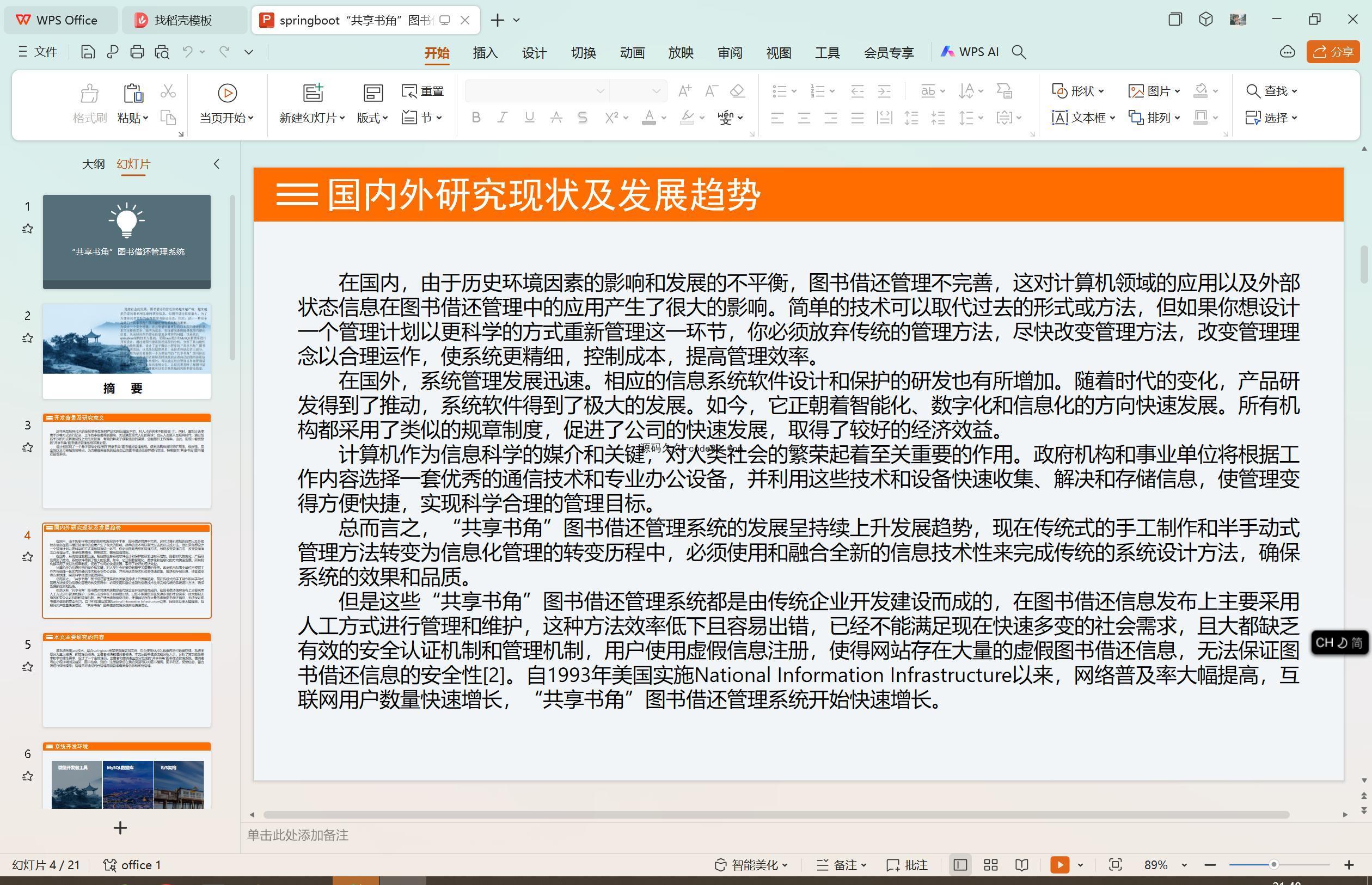The image size is (1372, 885).
Task: Switch to the 设计 ribbon tab
Action: click(534, 53)
